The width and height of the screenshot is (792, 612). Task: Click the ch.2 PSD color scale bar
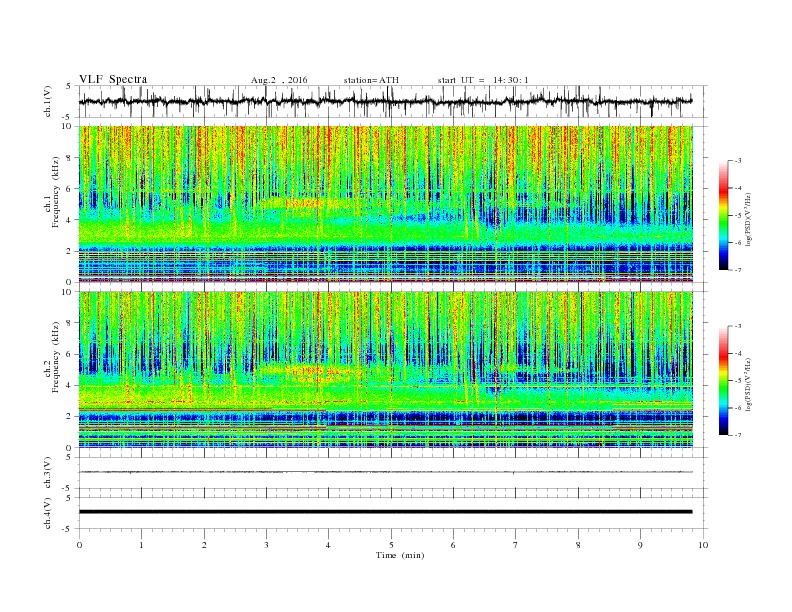coord(723,381)
